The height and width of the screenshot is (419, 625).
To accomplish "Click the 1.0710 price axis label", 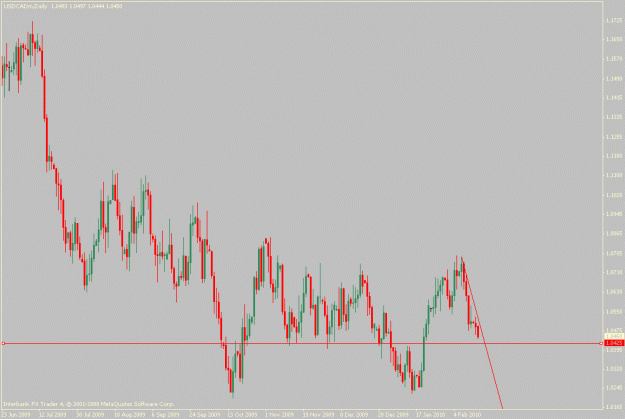I will (614, 272).
